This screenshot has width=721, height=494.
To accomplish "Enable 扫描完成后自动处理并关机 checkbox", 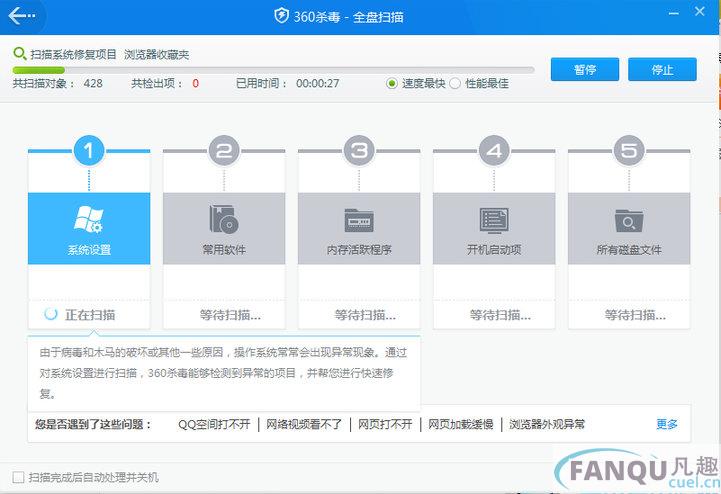I will [18, 477].
